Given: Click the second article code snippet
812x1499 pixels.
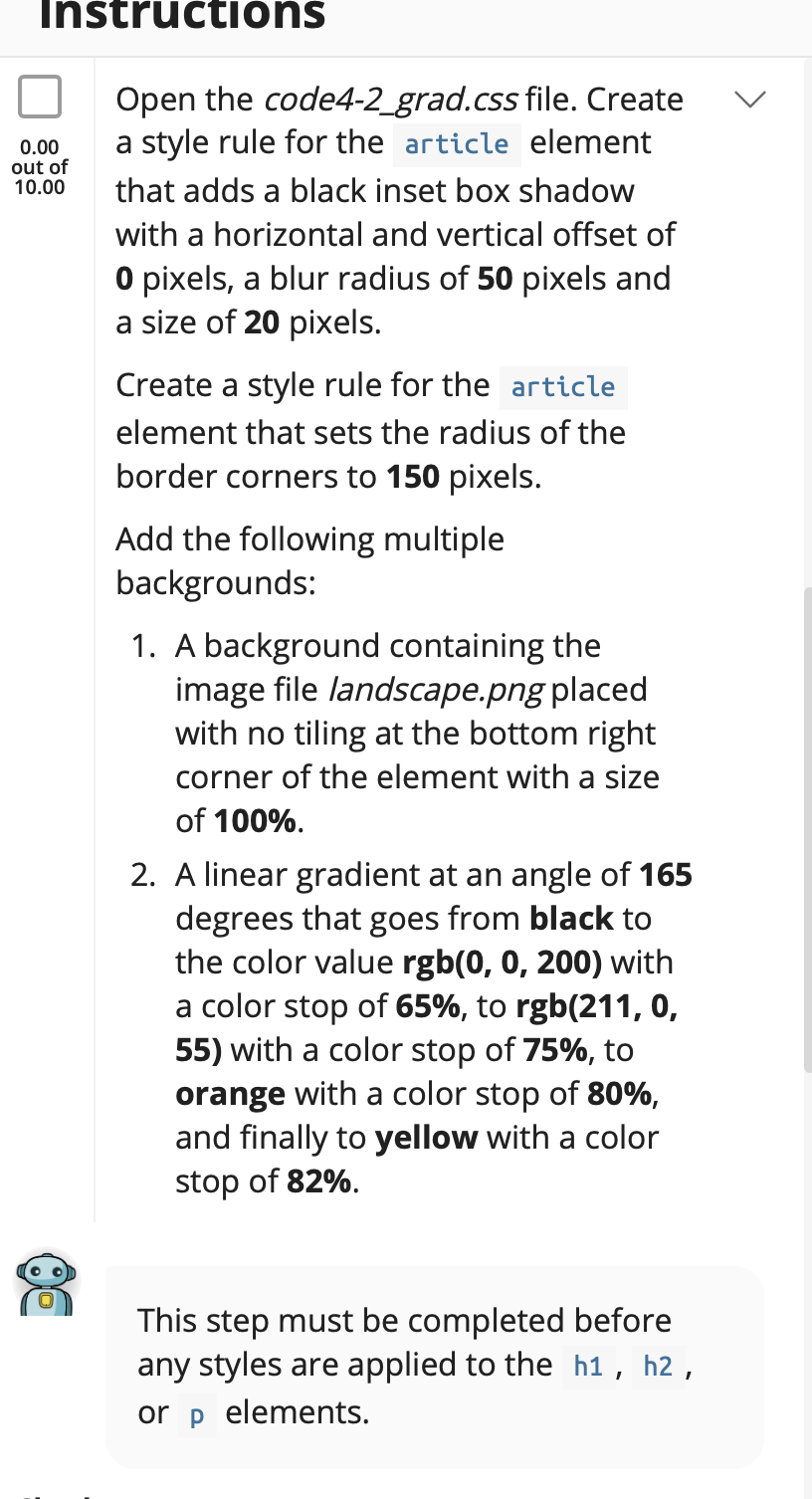Looking at the screenshot, I should 563,386.
